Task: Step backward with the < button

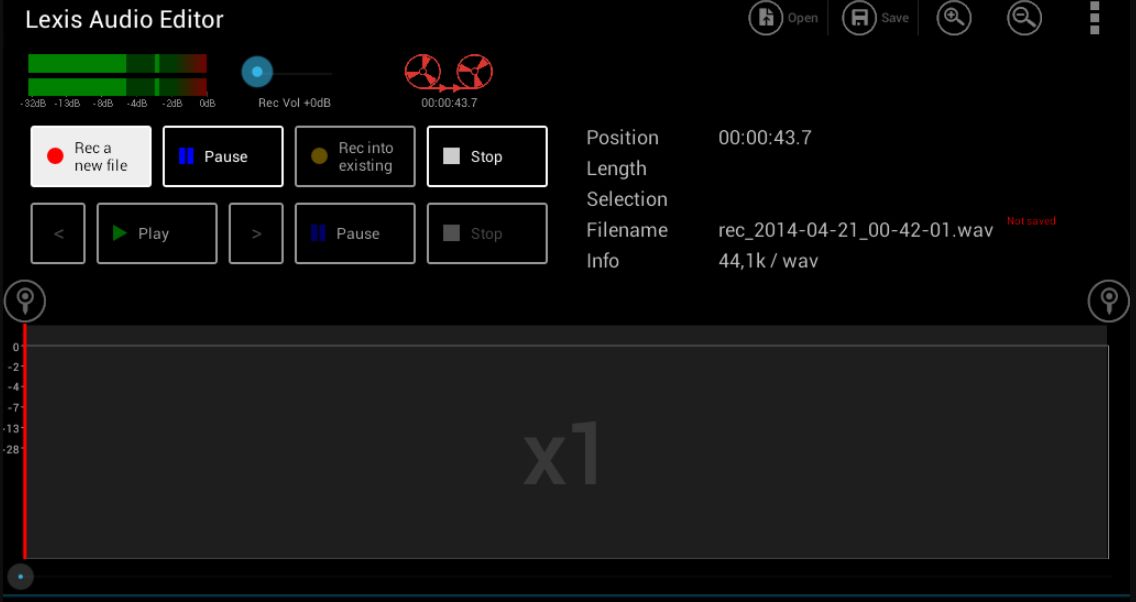Action: (58, 233)
